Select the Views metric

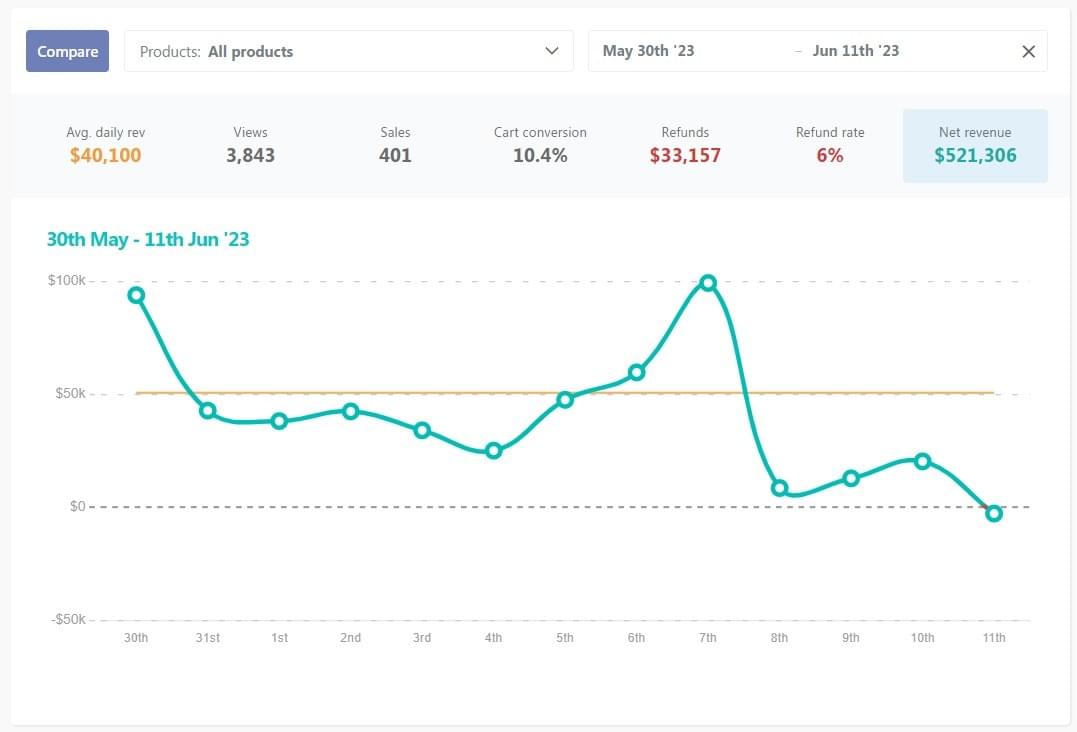pos(250,145)
